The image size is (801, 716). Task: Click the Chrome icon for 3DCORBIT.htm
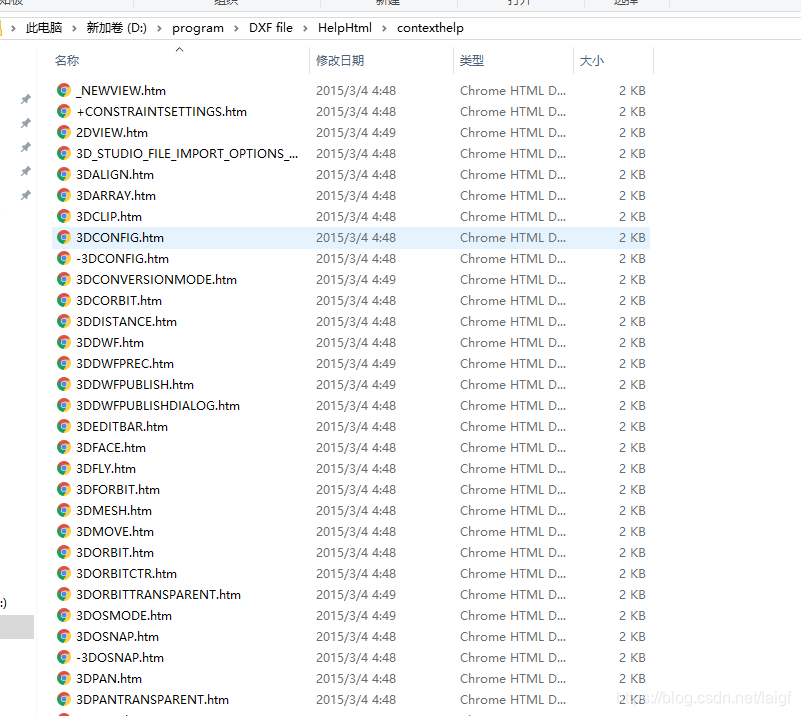[64, 300]
